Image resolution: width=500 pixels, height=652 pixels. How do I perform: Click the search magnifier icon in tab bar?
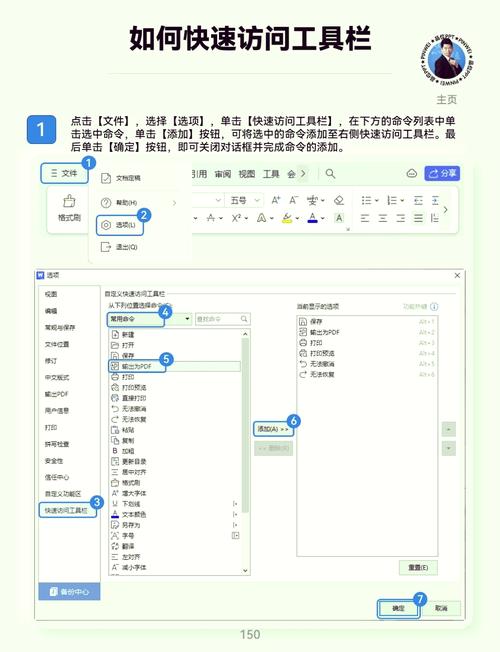coord(330,173)
